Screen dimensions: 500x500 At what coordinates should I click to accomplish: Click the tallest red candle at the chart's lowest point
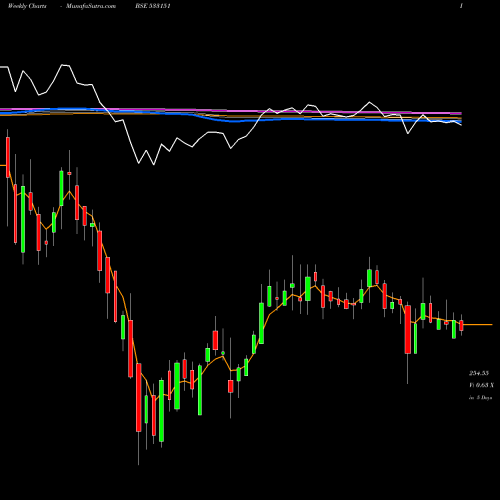point(139,397)
